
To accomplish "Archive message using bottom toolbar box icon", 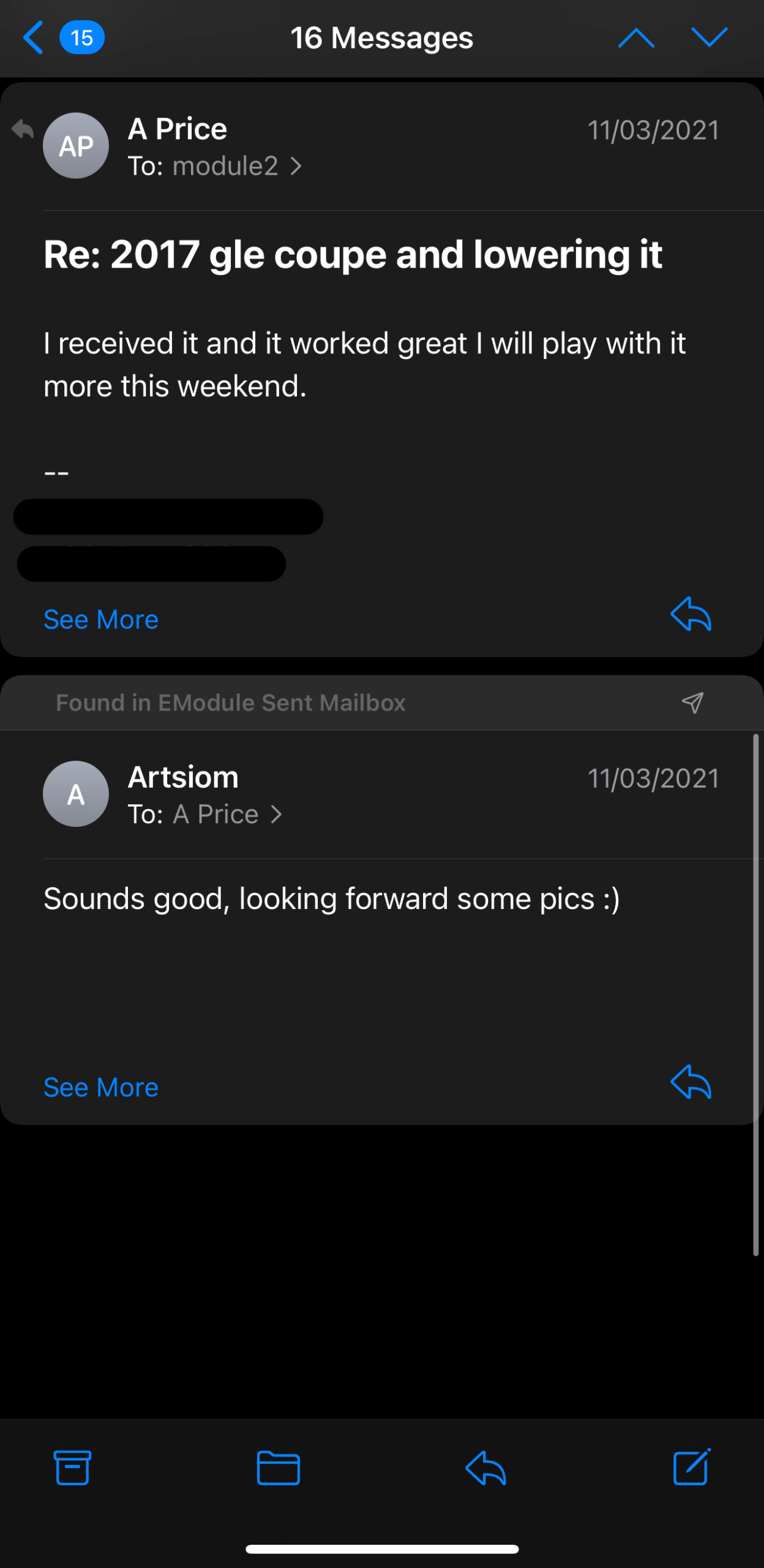I will point(73,1468).
